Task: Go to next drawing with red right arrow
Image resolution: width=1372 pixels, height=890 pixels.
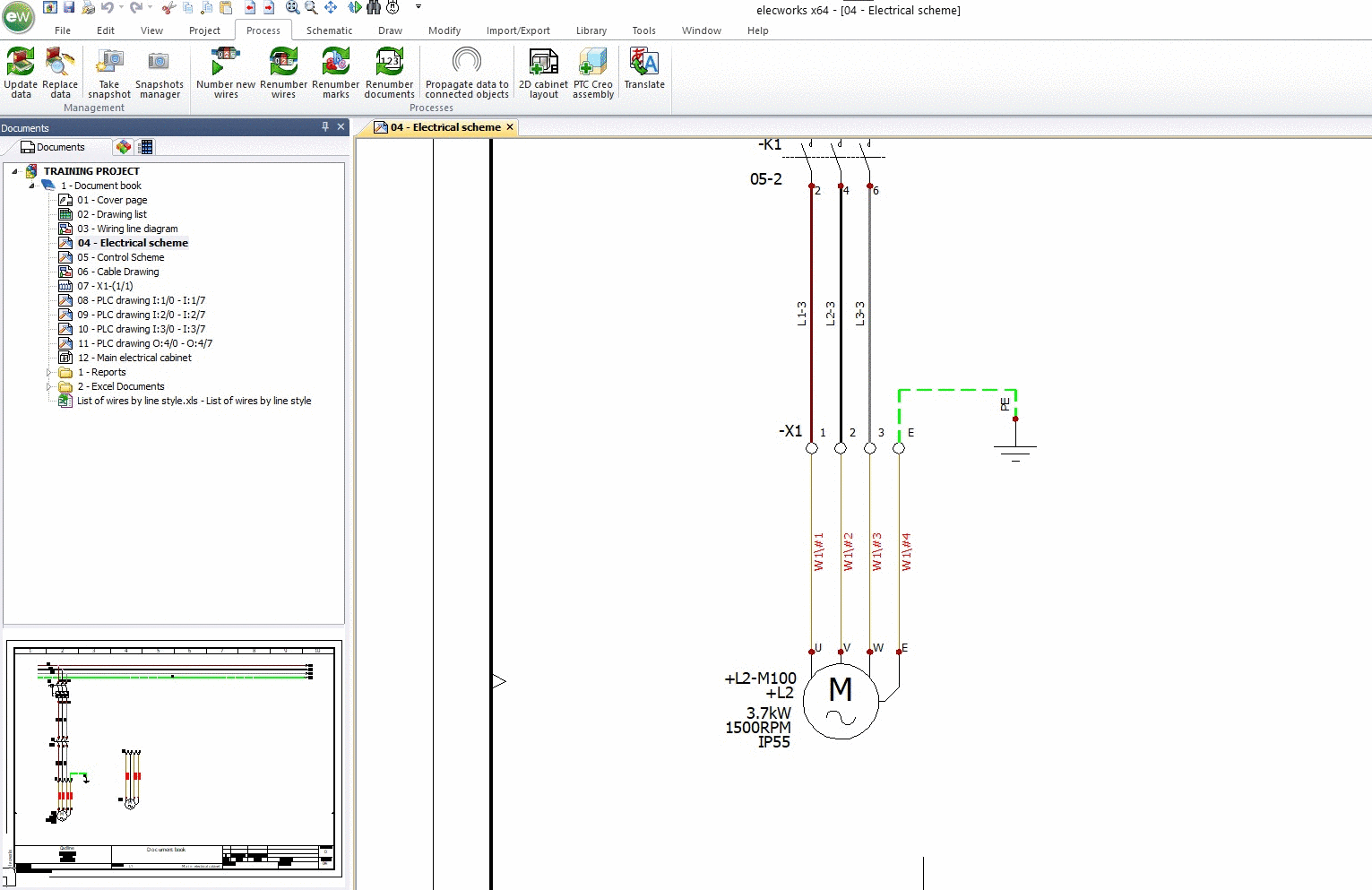Action: [x=268, y=7]
